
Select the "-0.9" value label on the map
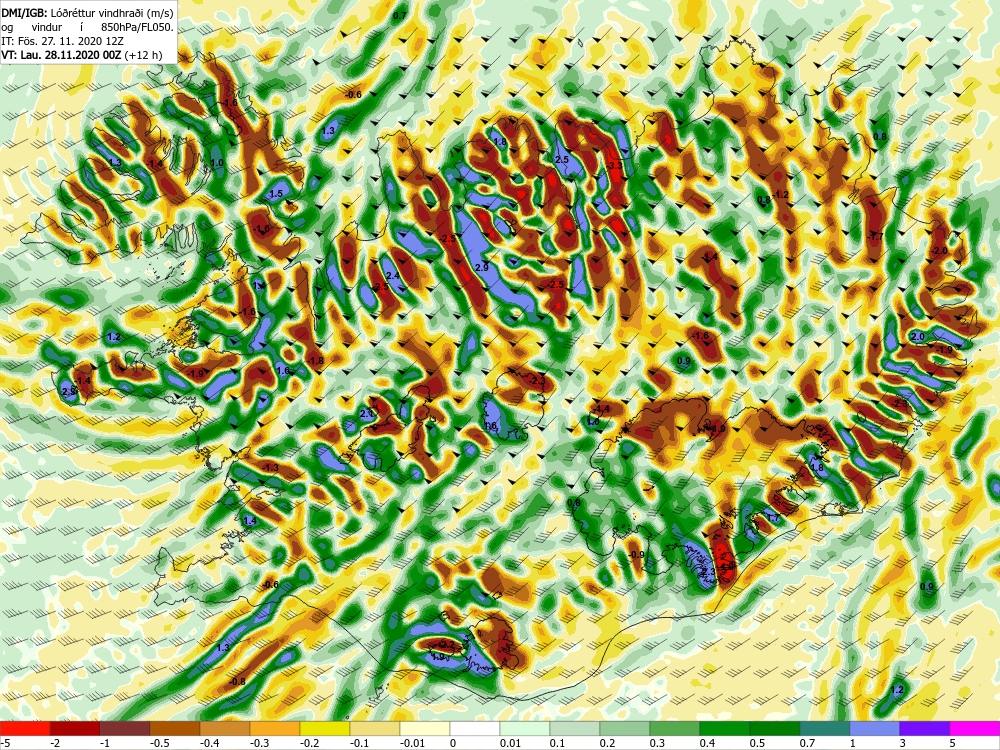click(636, 555)
